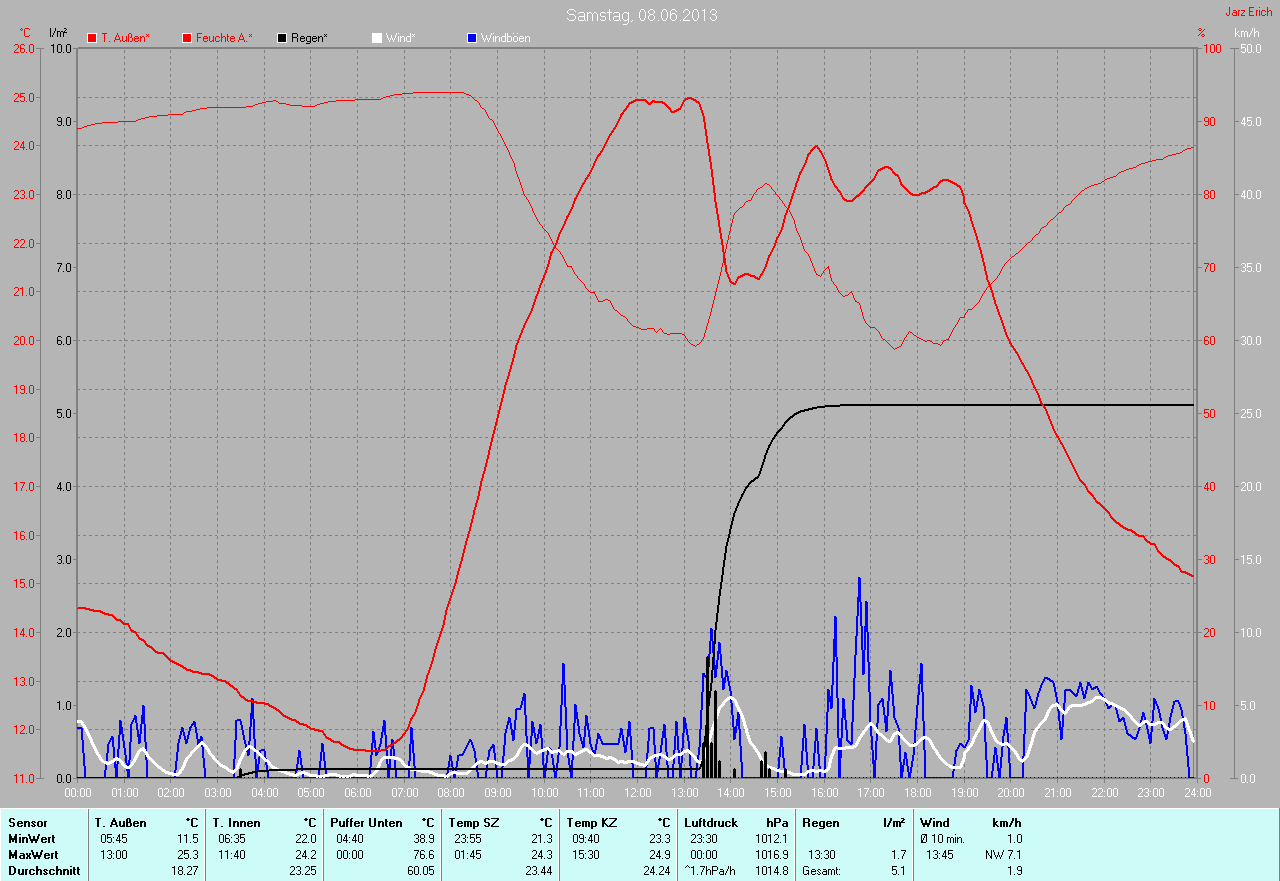The image size is (1280, 881).
Task: Click the 12:00 mark on time axis
Action: (637, 793)
